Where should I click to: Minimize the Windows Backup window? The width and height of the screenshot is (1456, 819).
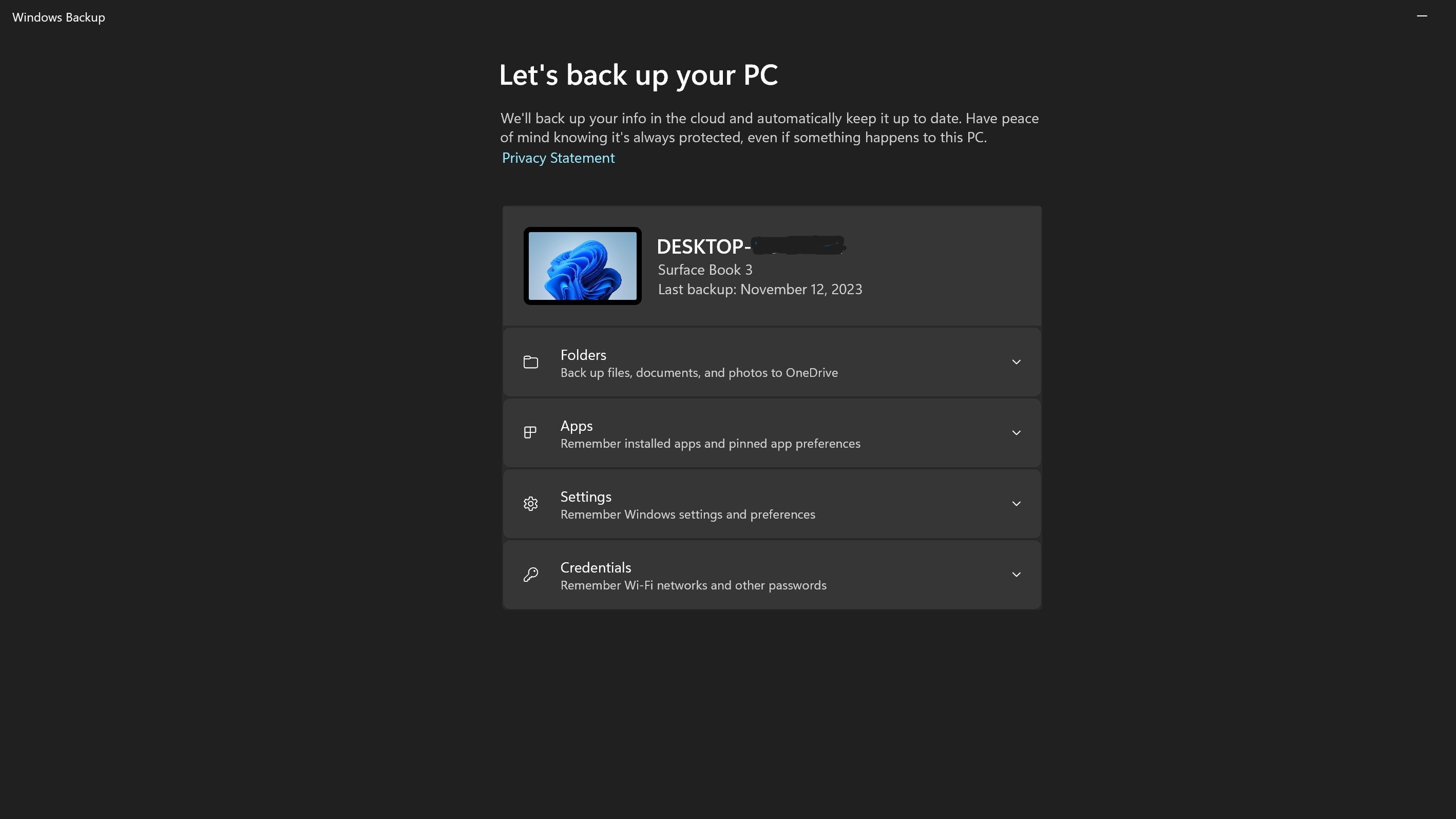pyautogui.click(x=1422, y=16)
